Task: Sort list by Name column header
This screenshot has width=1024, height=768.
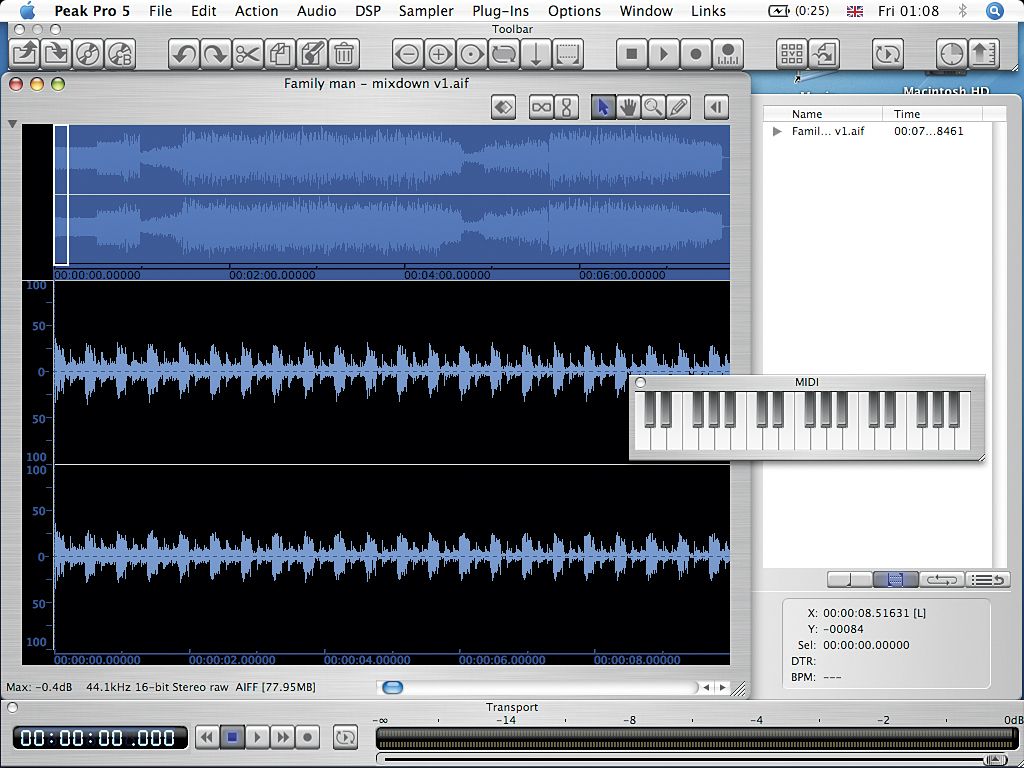Action: 823,114
